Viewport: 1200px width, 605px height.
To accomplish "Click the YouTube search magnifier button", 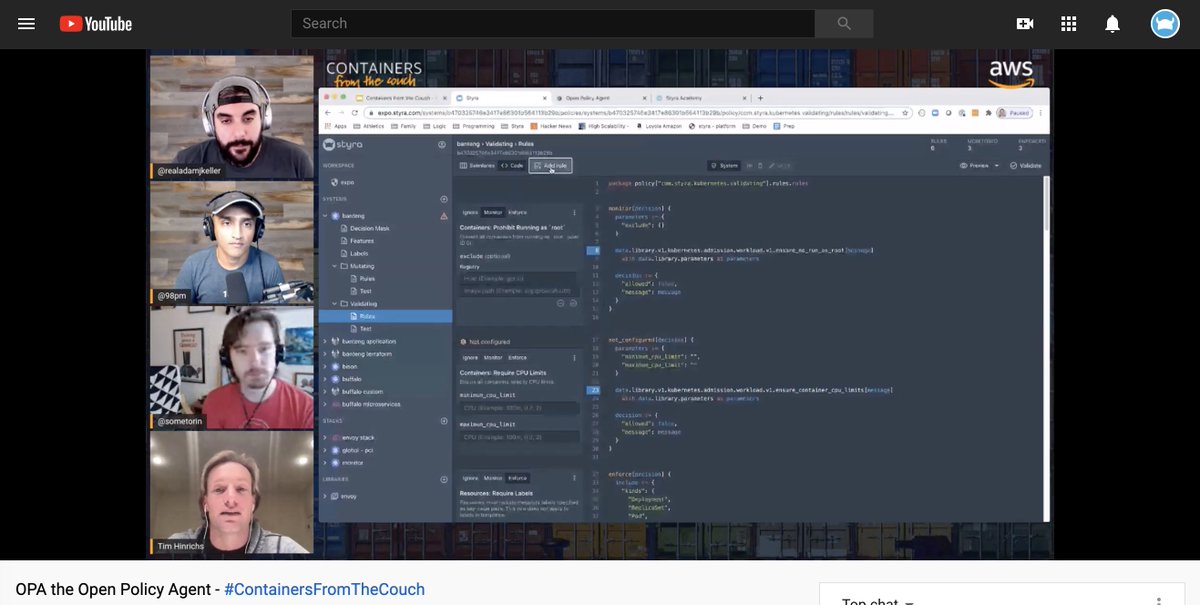I will 844,24.
